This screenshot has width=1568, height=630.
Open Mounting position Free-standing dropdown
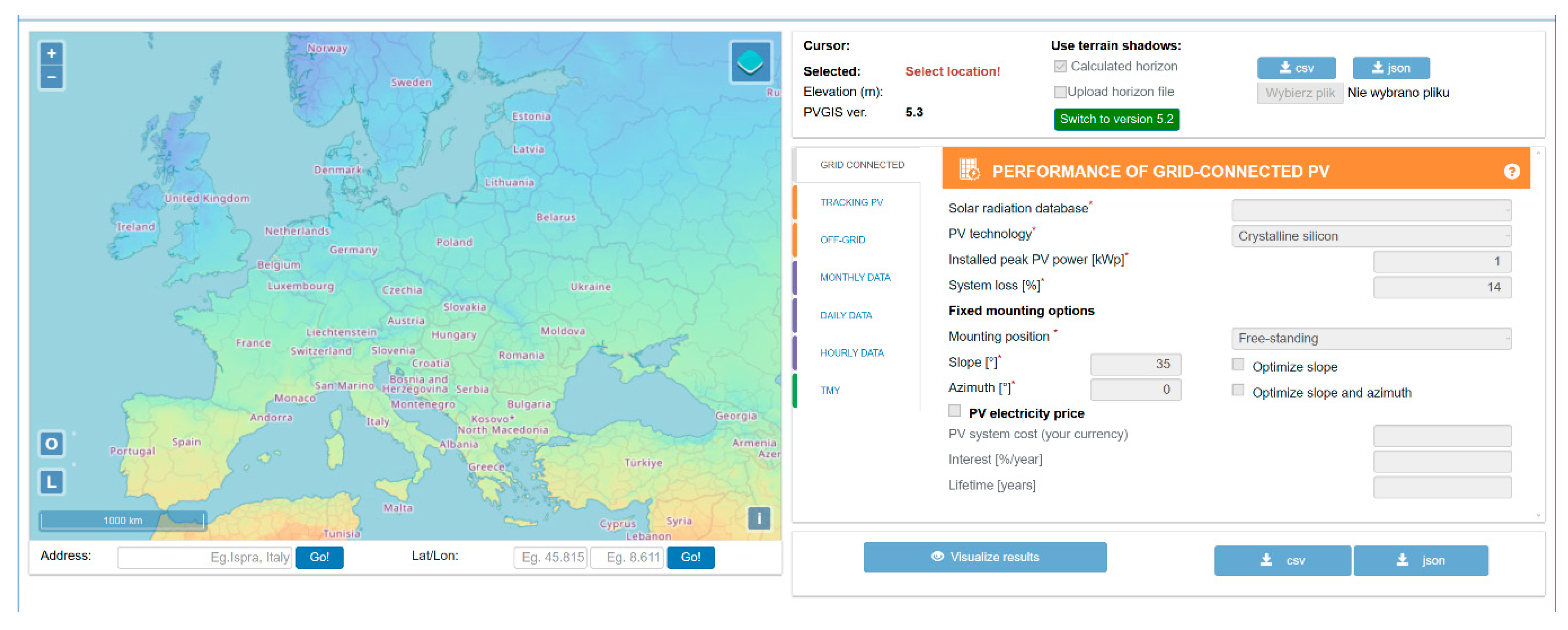tap(1371, 338)
